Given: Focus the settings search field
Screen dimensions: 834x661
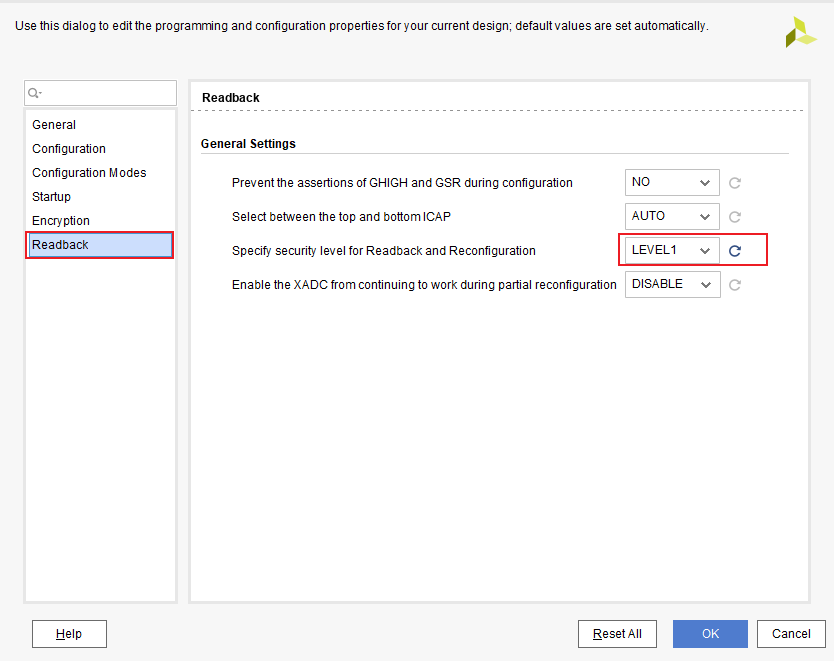Looking at the screenshot, I should coord(100,93).
